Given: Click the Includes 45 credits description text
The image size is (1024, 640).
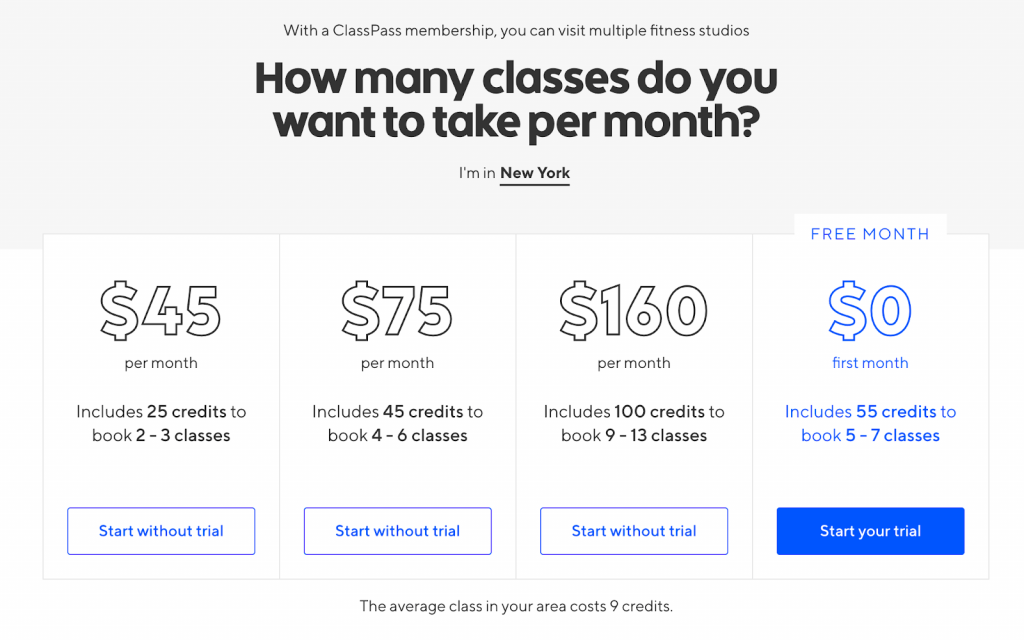Looking at the screenshot, I should click(397, 423).
